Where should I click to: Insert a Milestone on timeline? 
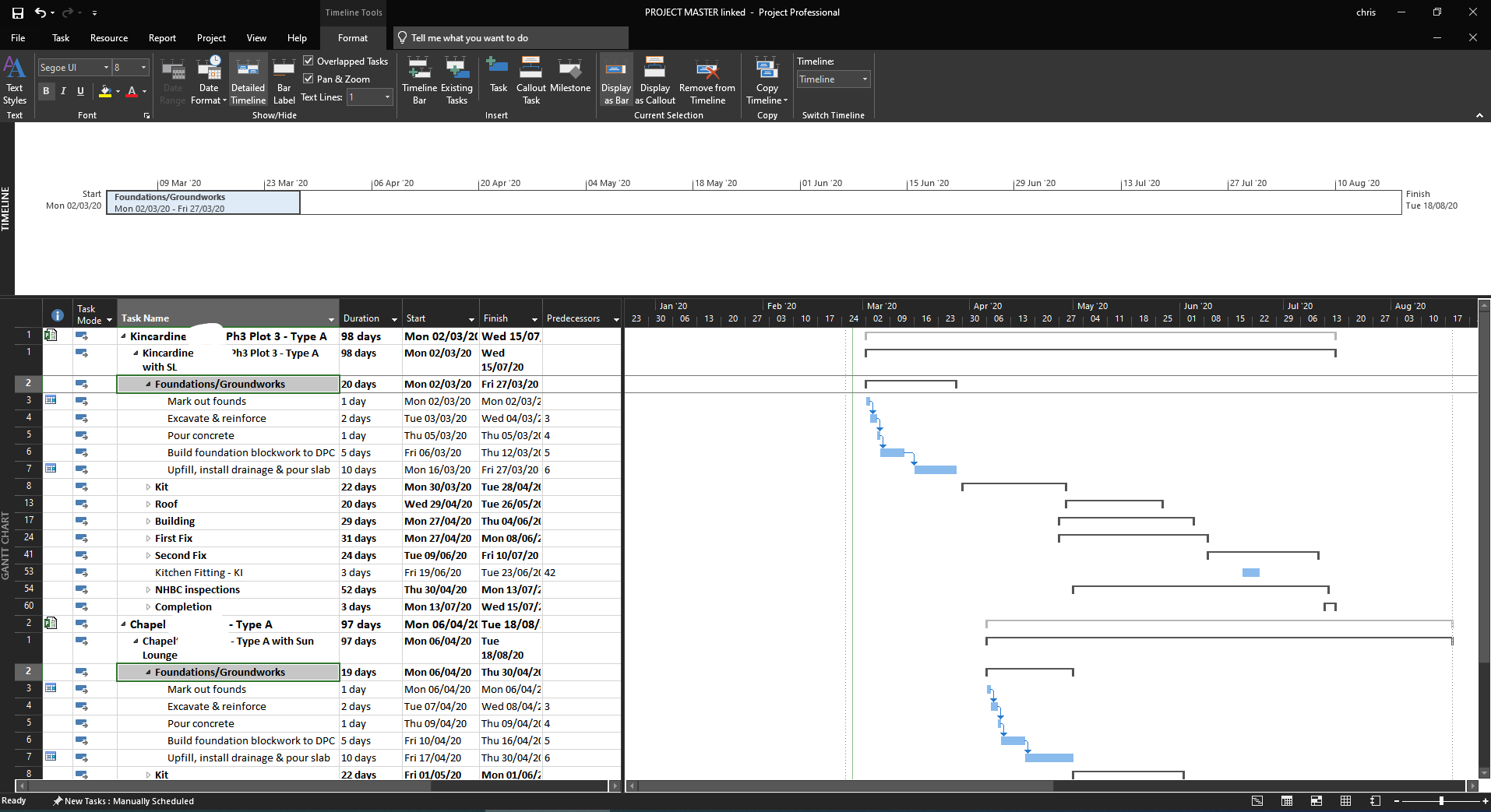point(570,76)
